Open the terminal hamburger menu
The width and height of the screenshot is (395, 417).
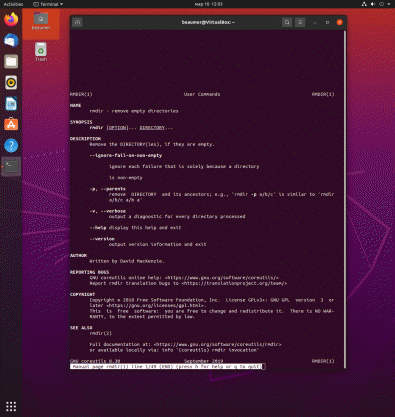tap(300, 22)
